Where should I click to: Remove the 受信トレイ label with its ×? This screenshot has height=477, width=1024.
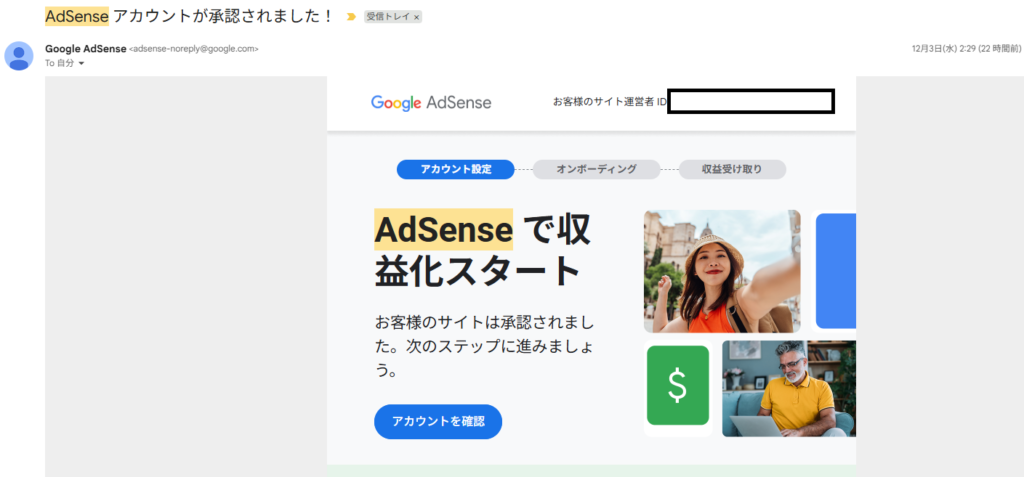click(417, 18)
